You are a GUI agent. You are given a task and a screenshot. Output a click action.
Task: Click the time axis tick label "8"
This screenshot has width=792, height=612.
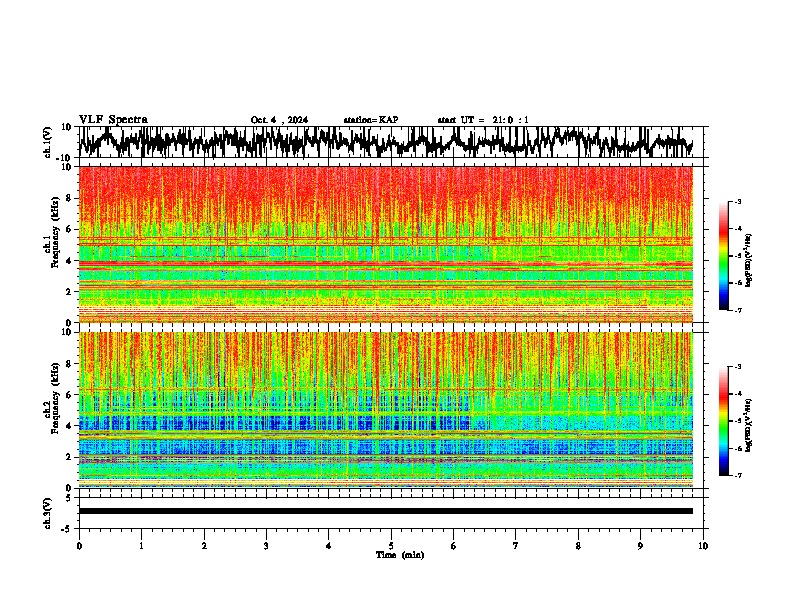578,546
